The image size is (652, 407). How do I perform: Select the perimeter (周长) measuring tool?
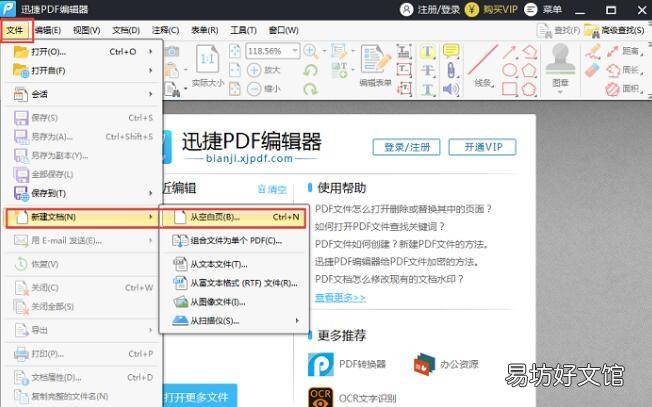(623, 70)
